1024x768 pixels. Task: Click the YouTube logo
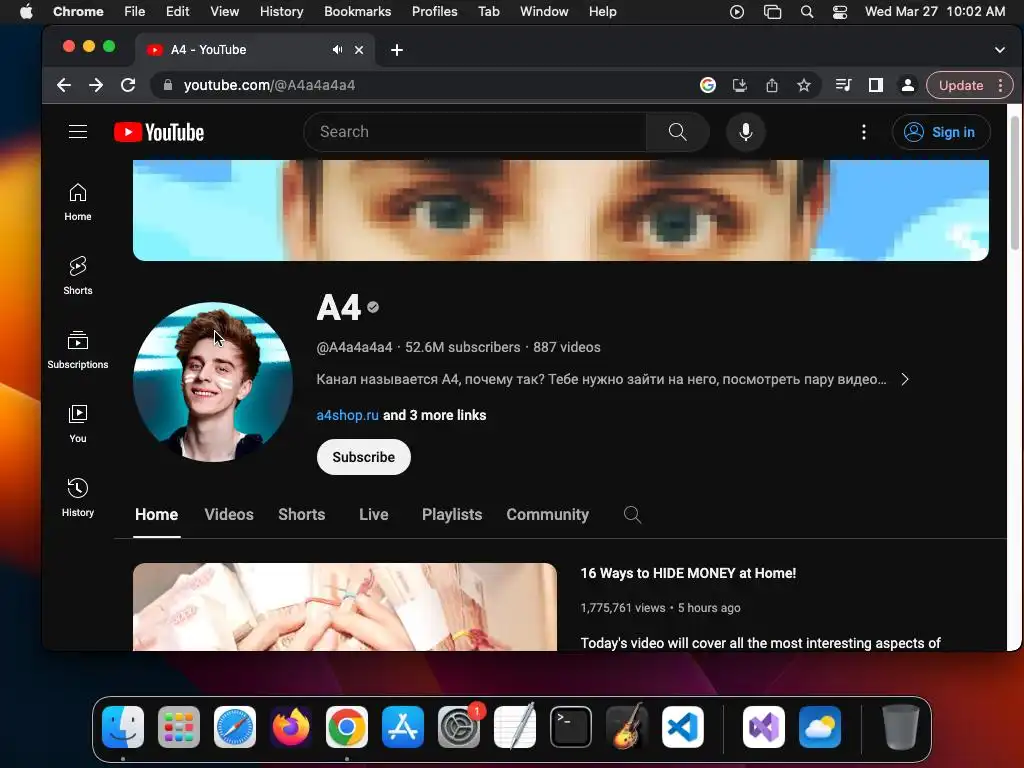159,132
